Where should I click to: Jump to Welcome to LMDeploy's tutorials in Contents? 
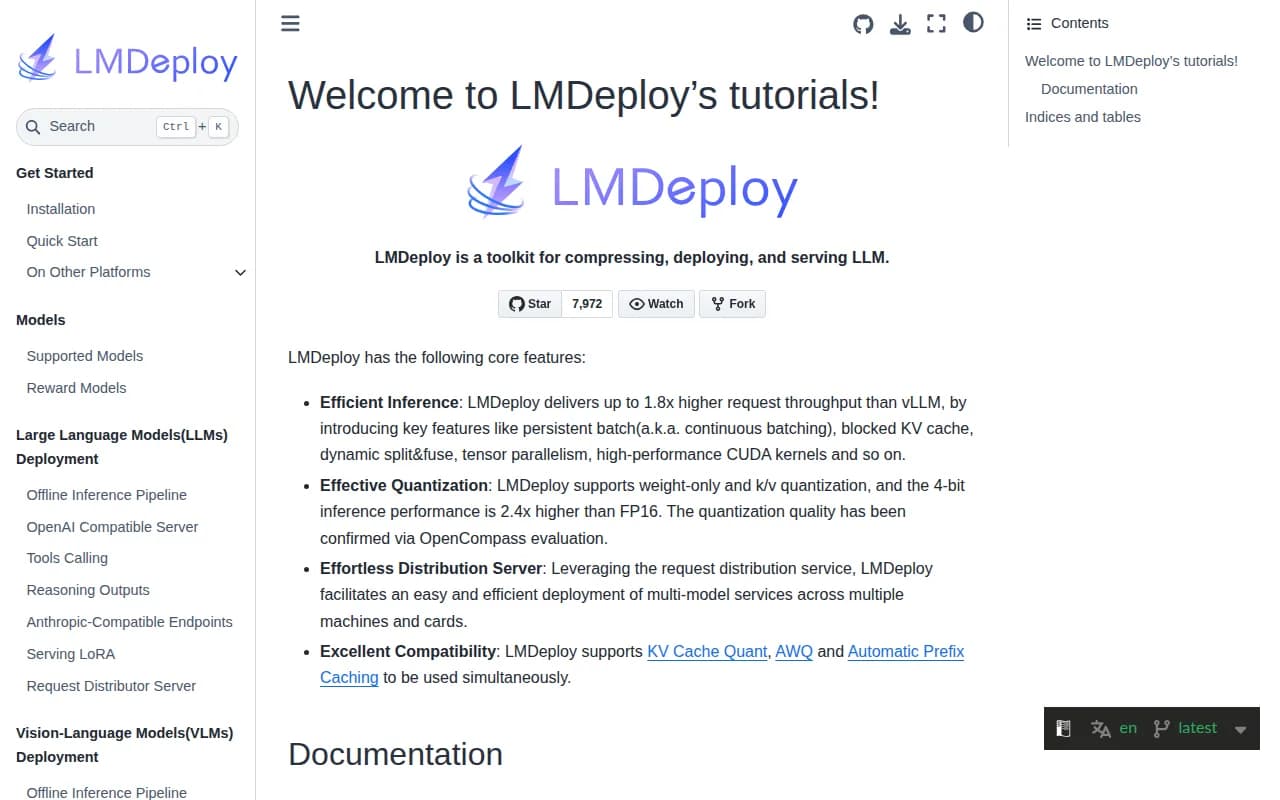click(x=1131, y=61)
